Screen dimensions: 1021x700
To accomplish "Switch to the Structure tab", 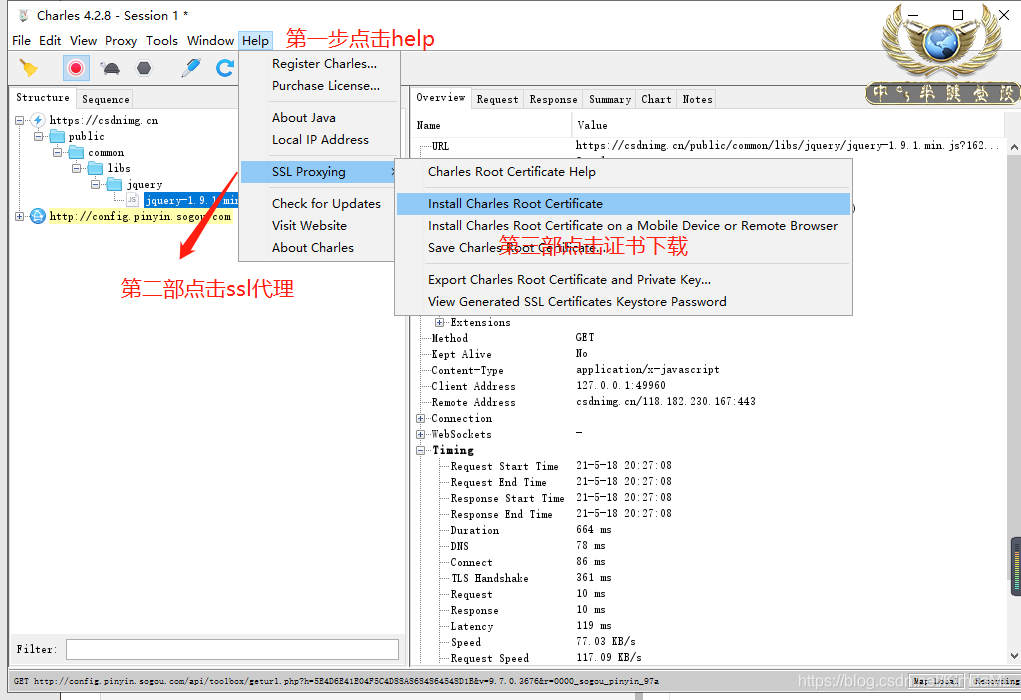I will point(42,98).
